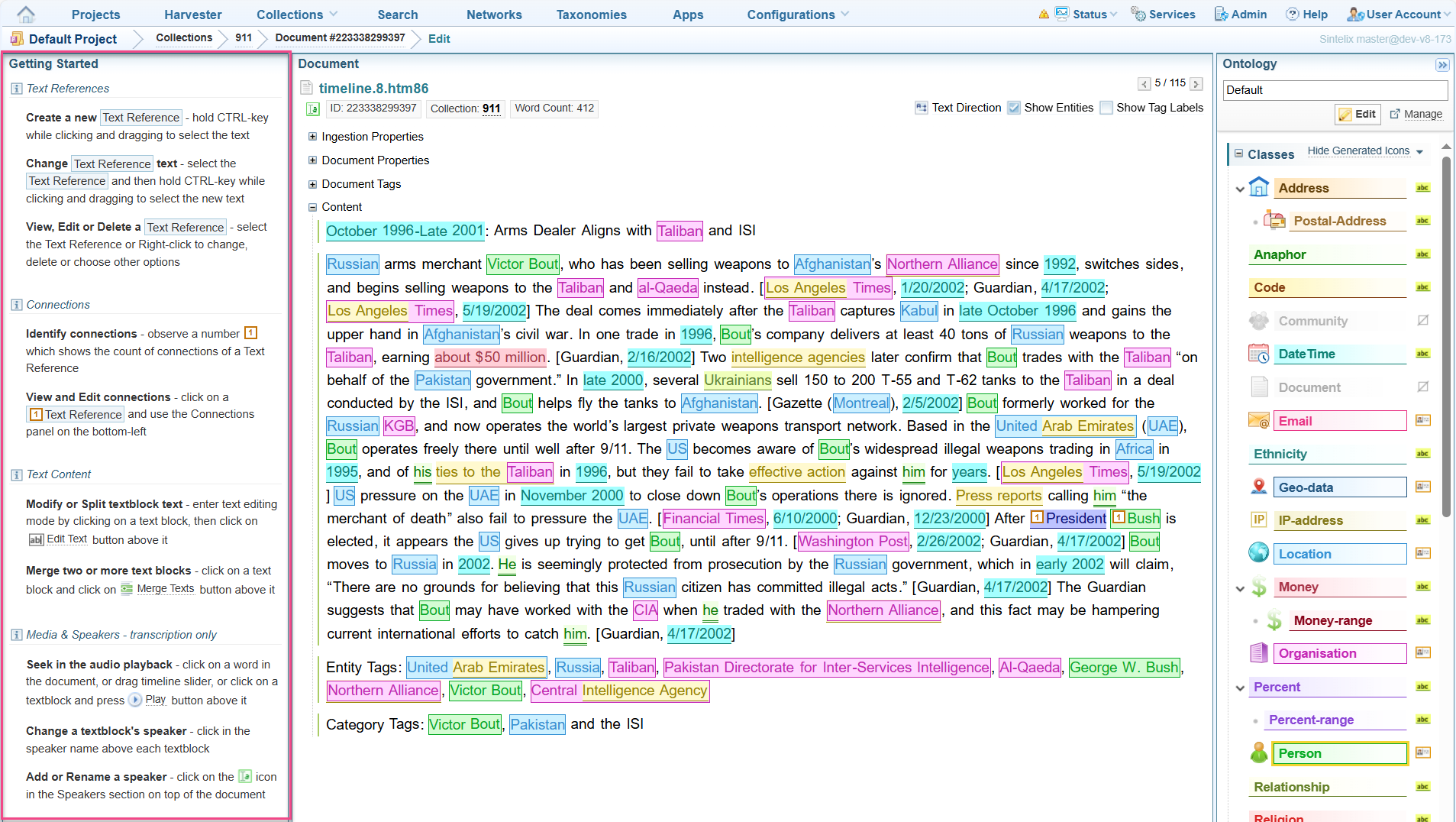Click the Text Direction icon

coord(922,108)
